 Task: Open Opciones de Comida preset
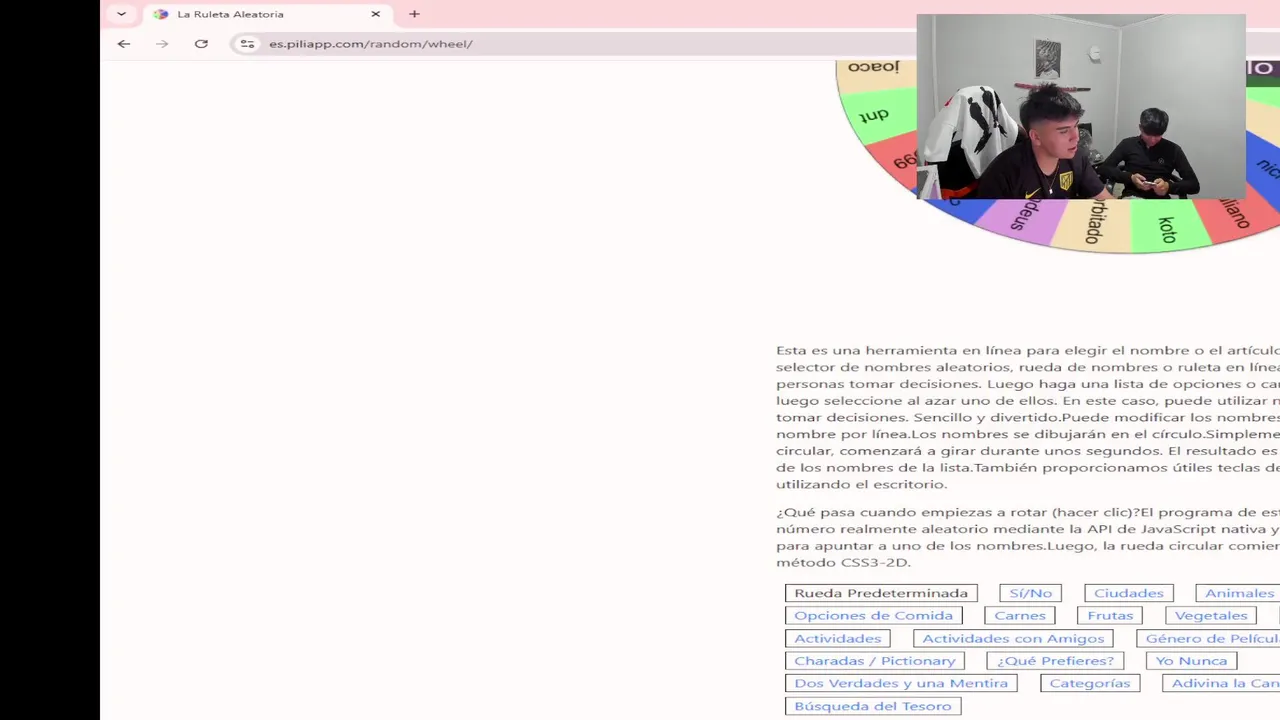tap(873, 615)
